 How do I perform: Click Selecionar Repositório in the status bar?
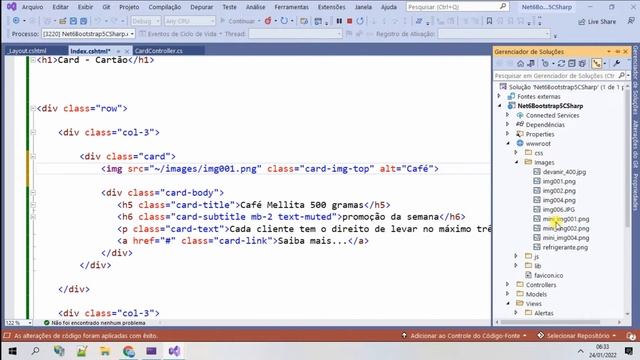(x=577, y=336)
